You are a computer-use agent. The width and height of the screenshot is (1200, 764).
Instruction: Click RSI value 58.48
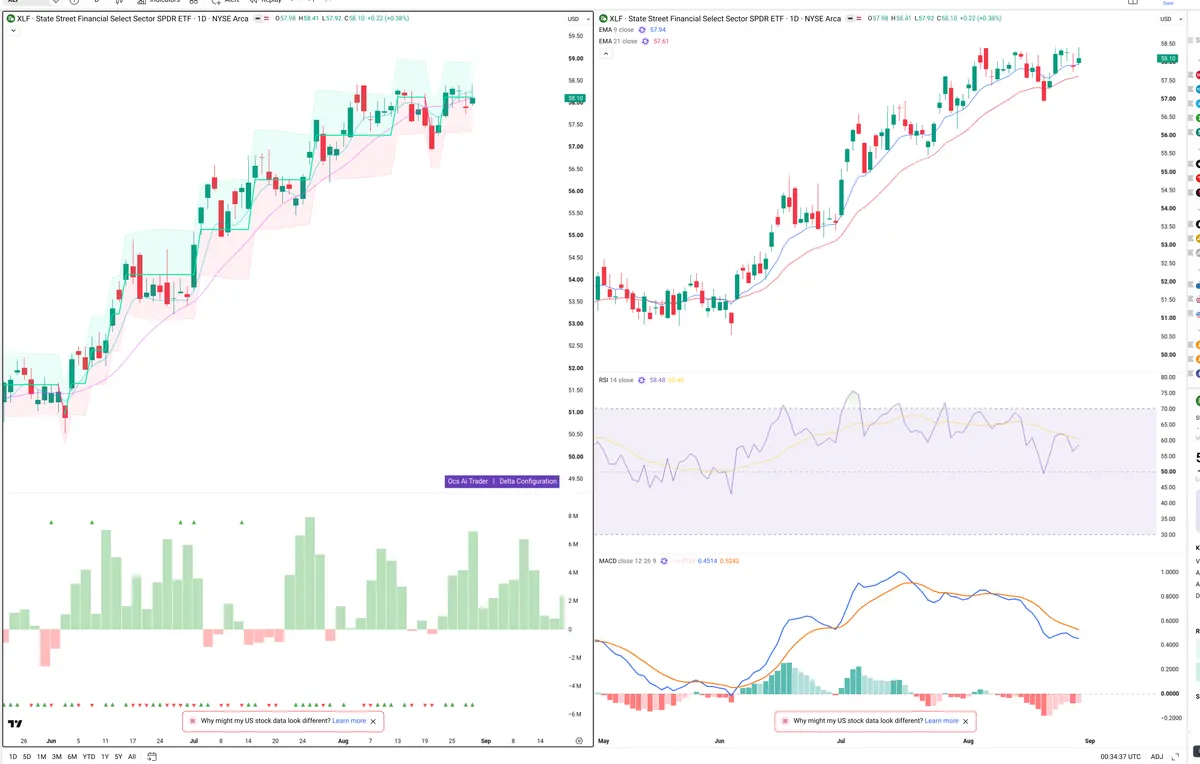tap(659, 380)
